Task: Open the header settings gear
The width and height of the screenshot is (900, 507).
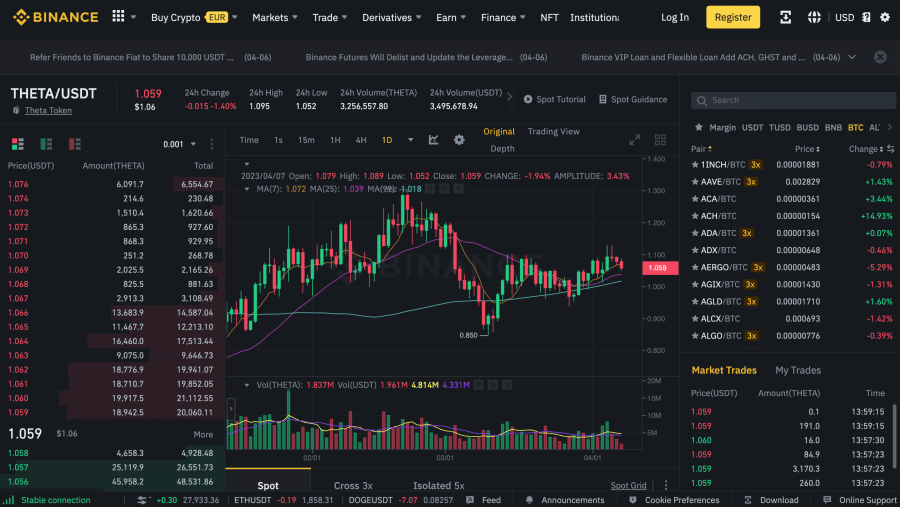Action: point(885,17)
